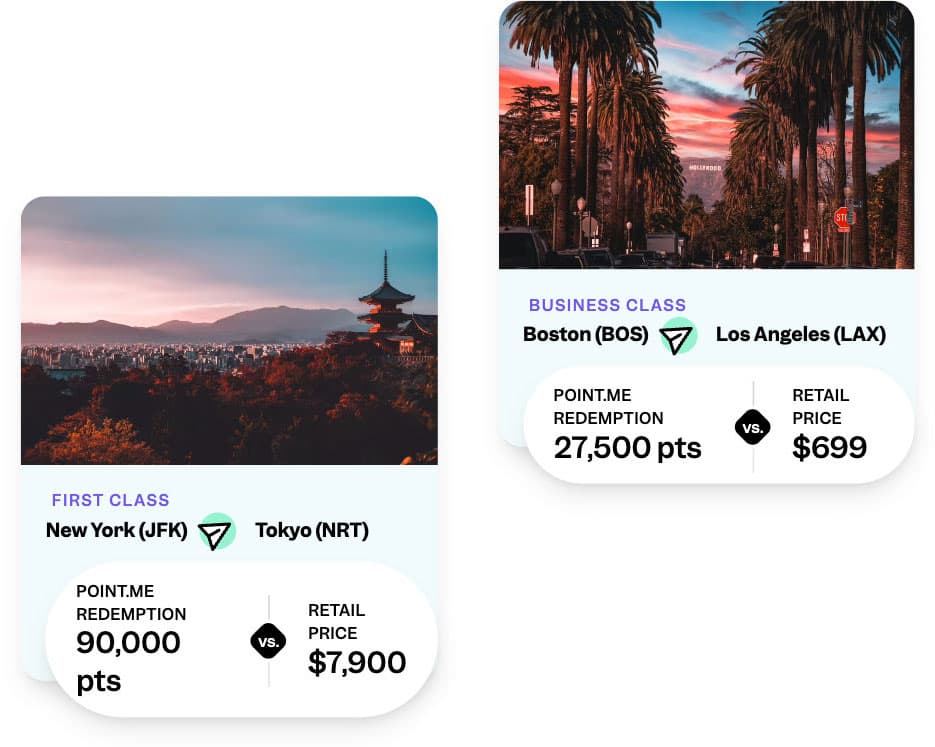This screenshot has width=935, height=747.
Task: Select the BUSINESS CLASS label
Action: click(x=607, y=305)
